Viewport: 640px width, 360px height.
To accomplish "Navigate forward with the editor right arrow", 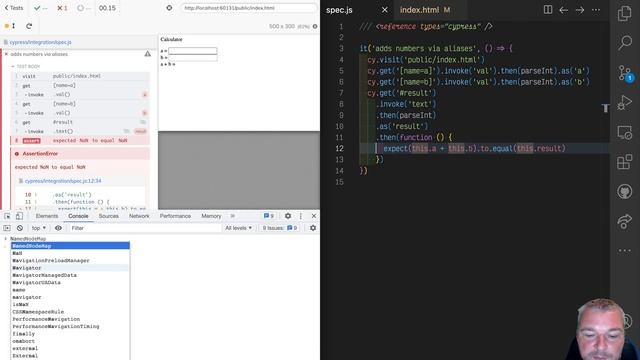I will 580,10.
